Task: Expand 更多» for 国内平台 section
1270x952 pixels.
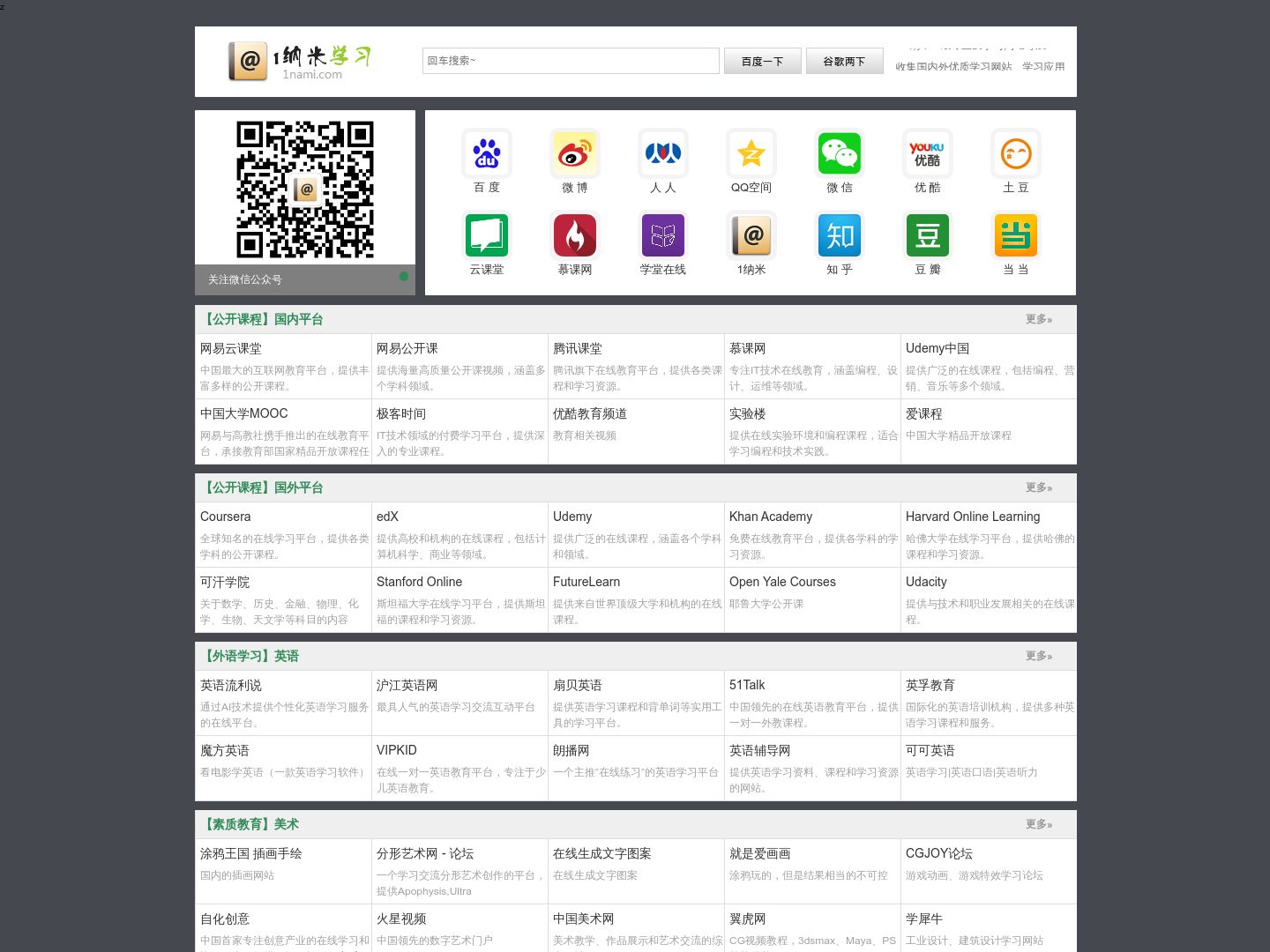Action: [1039, 319]
